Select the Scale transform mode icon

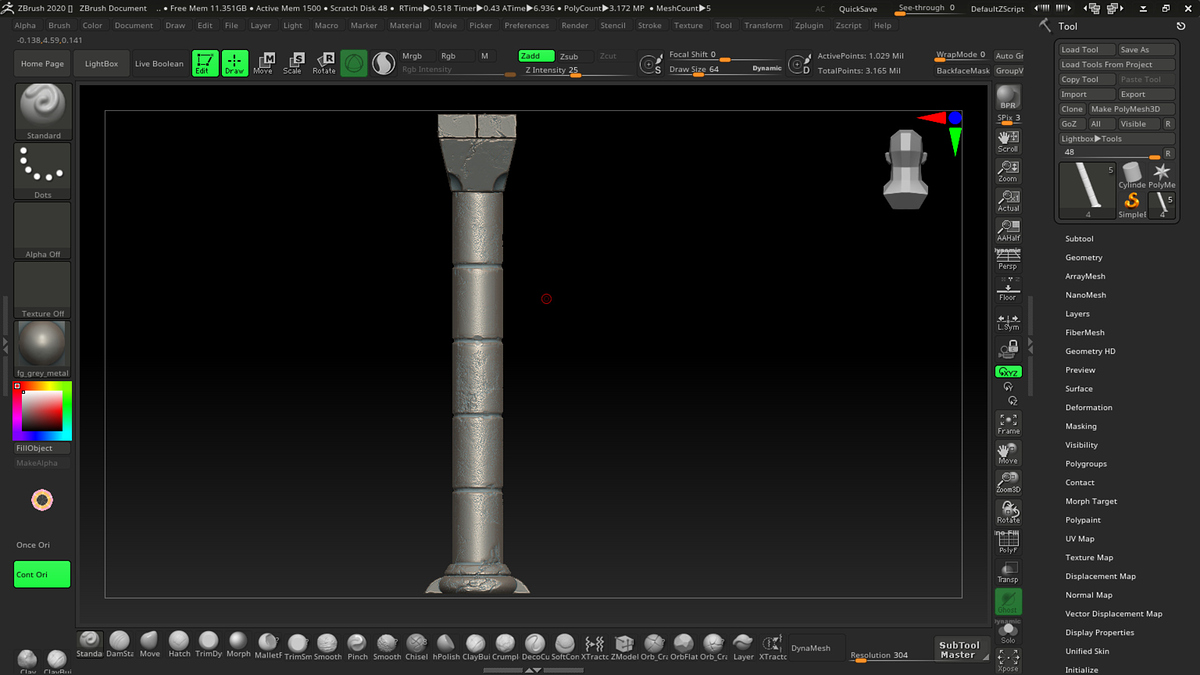coord(293,63)
